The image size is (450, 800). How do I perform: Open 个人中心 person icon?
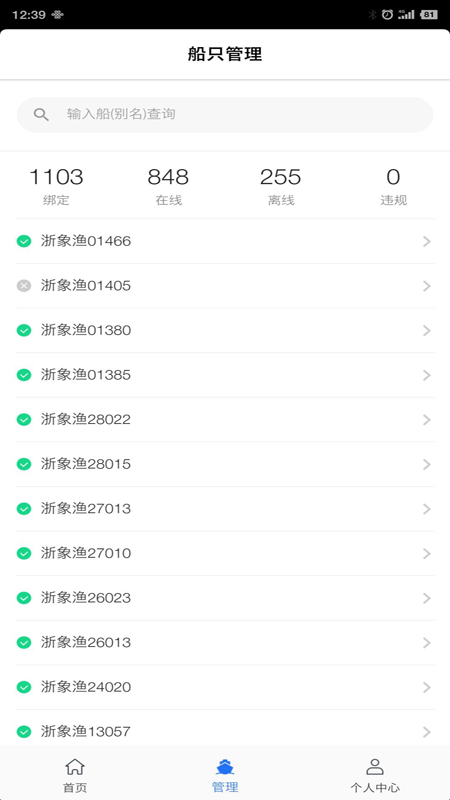pyautogui.click(x=375, y=766)
